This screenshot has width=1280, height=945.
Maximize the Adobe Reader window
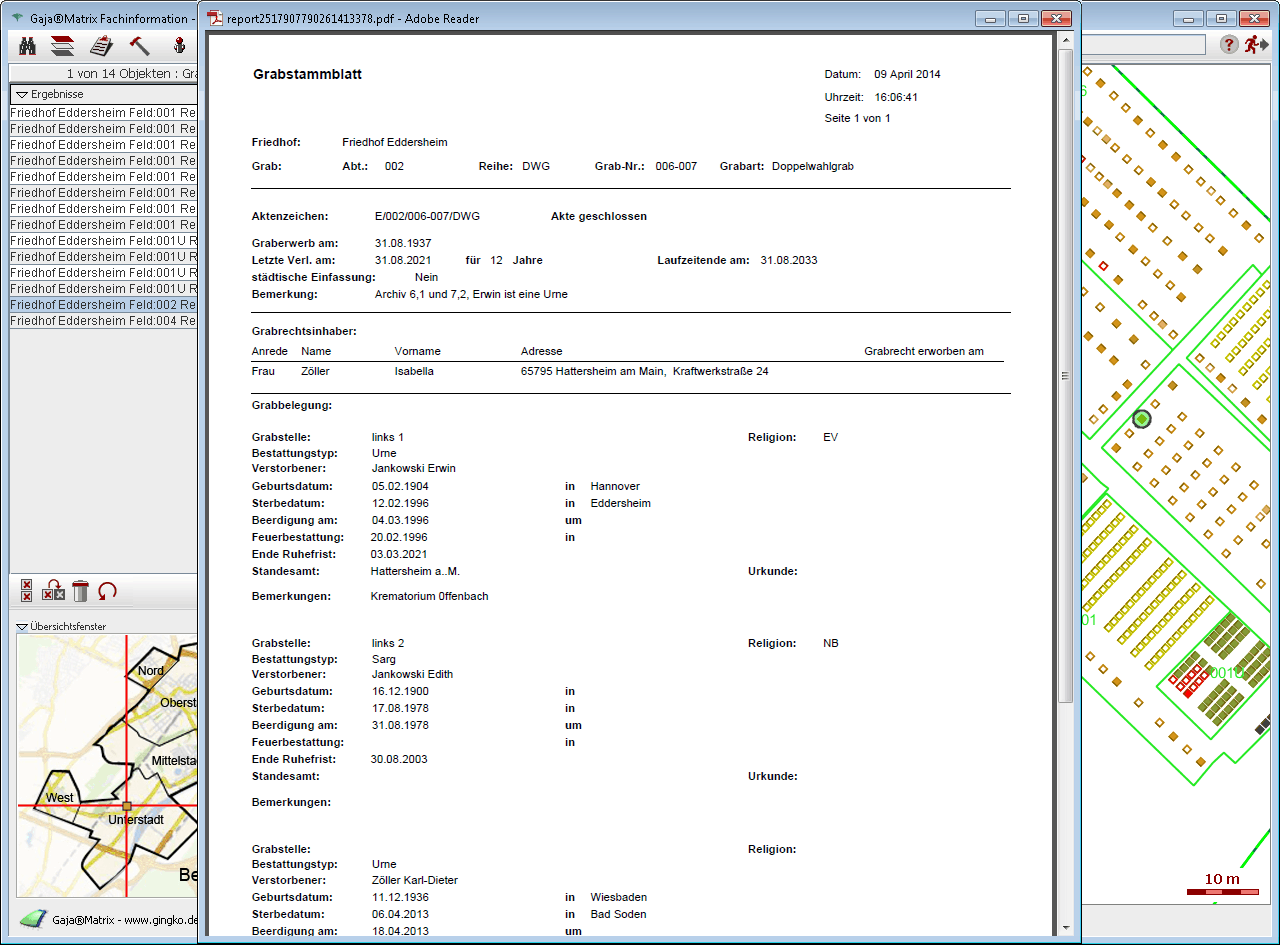click(x=1022, y=19)
